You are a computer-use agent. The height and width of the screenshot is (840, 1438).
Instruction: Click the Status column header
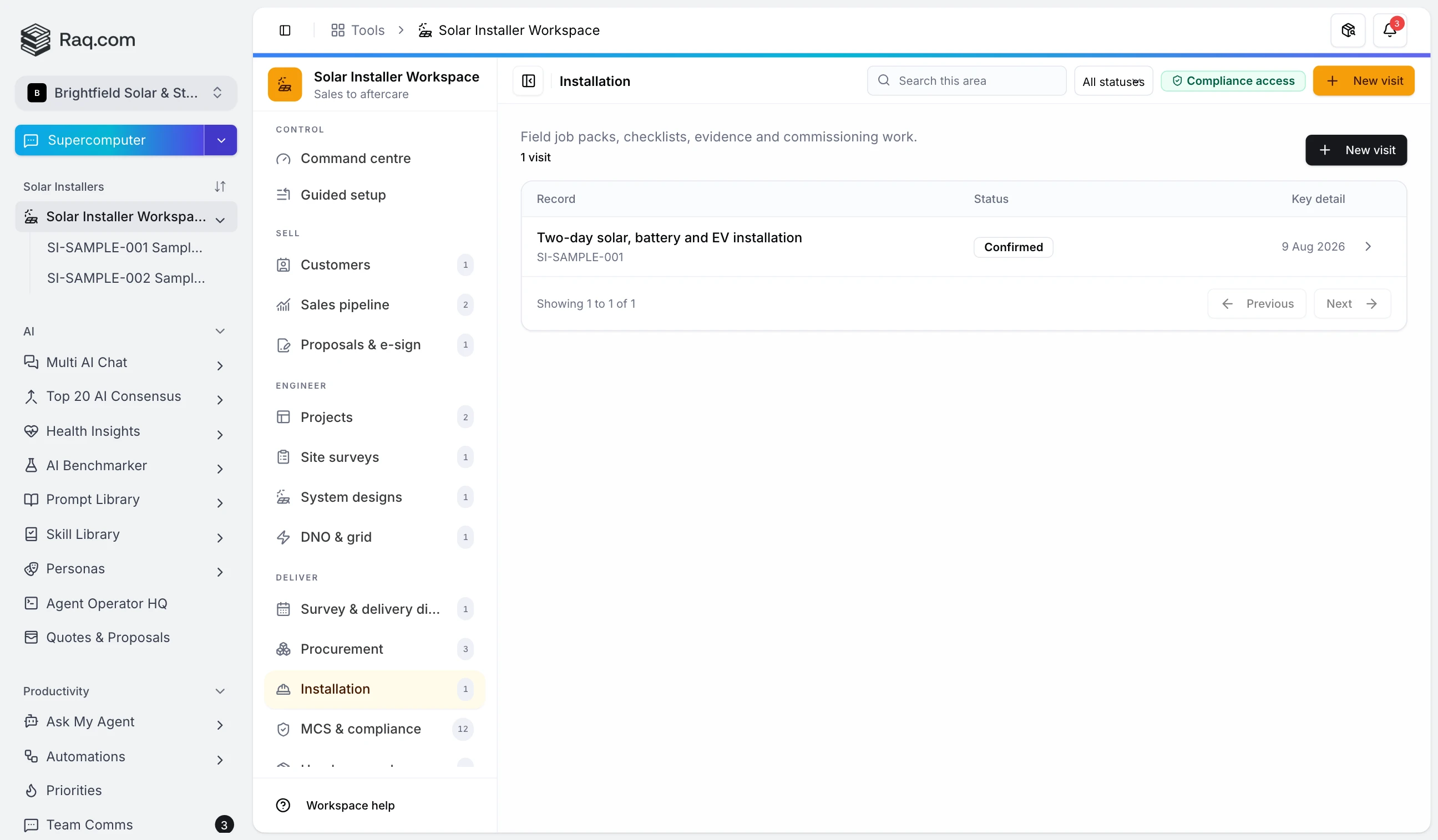tap(991, 199)
